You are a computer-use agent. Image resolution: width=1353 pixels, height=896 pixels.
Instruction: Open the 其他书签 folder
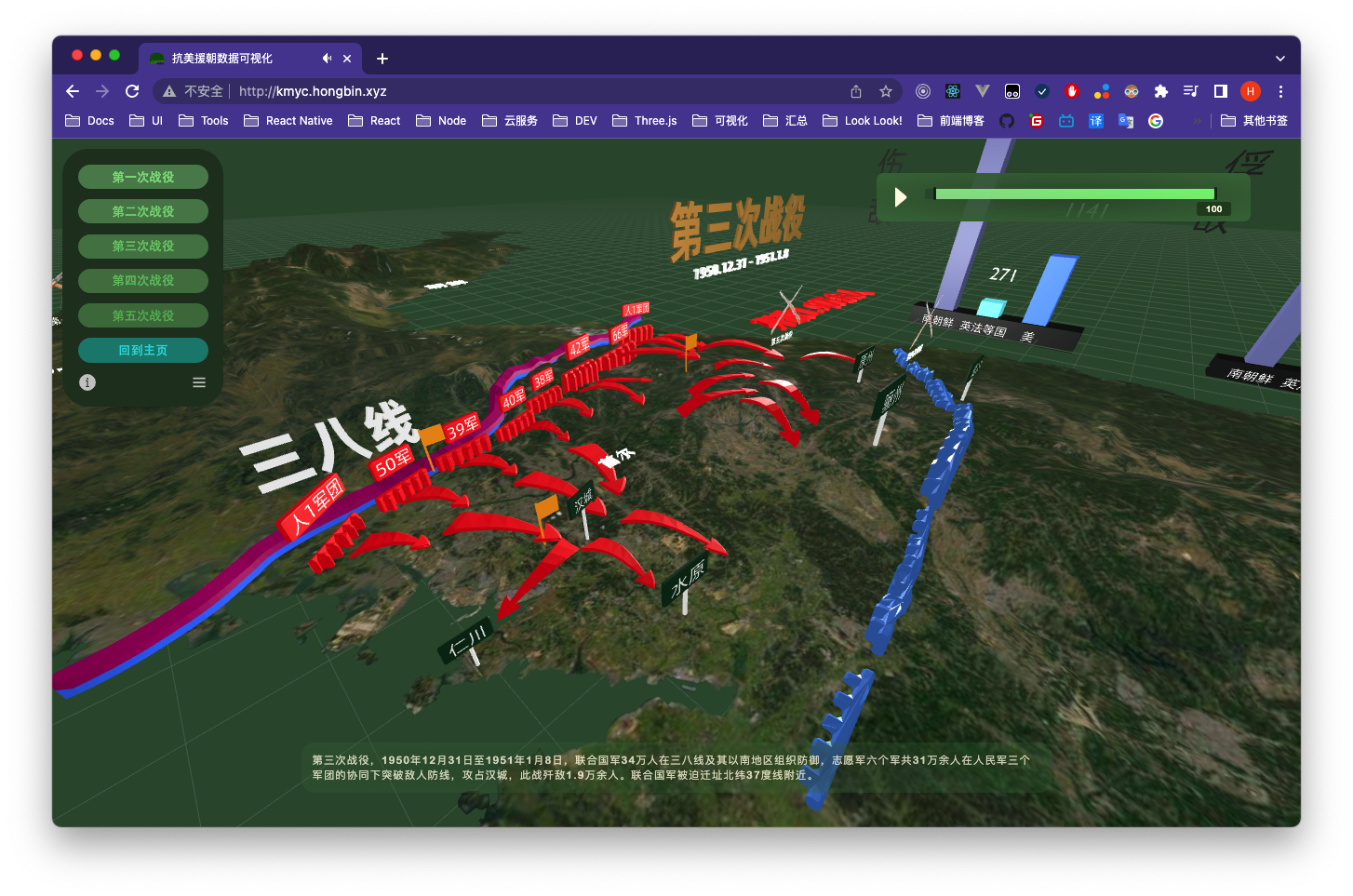click(1254, 121)
